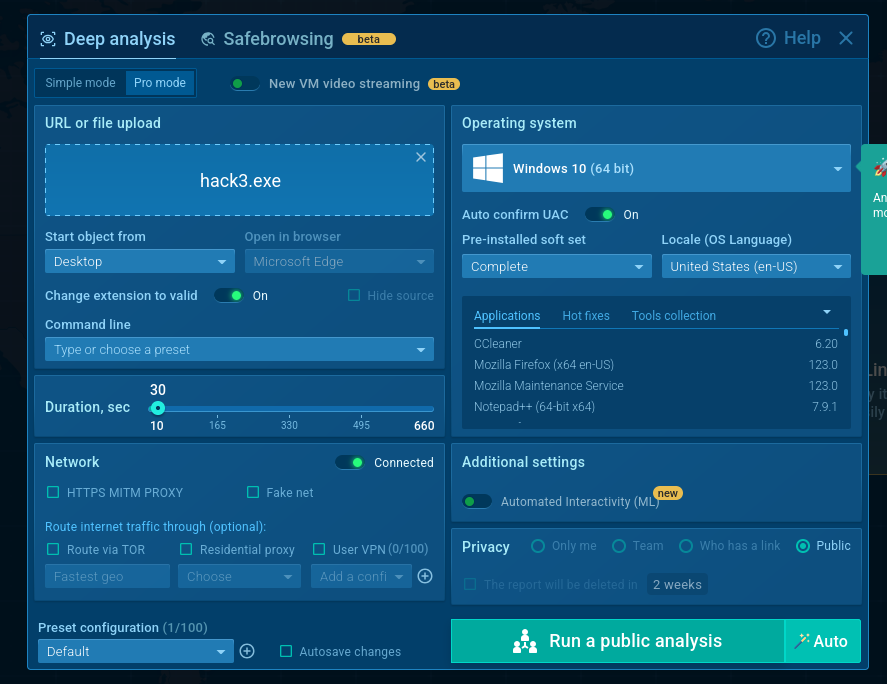The image size is (887, 684).
Task: Remove hack3.exe with the small X
Action: point(421,157)
